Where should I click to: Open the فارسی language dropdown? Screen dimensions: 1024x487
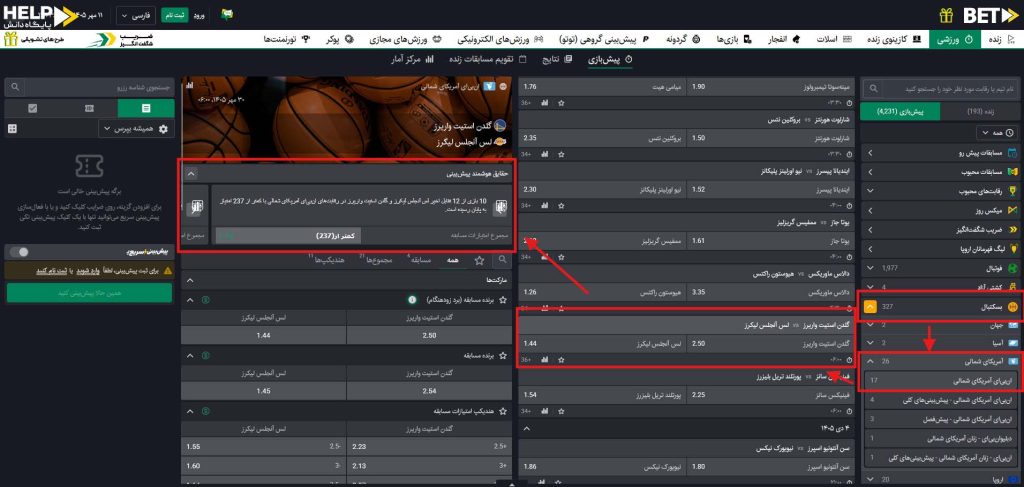click(x=135, y=15)
